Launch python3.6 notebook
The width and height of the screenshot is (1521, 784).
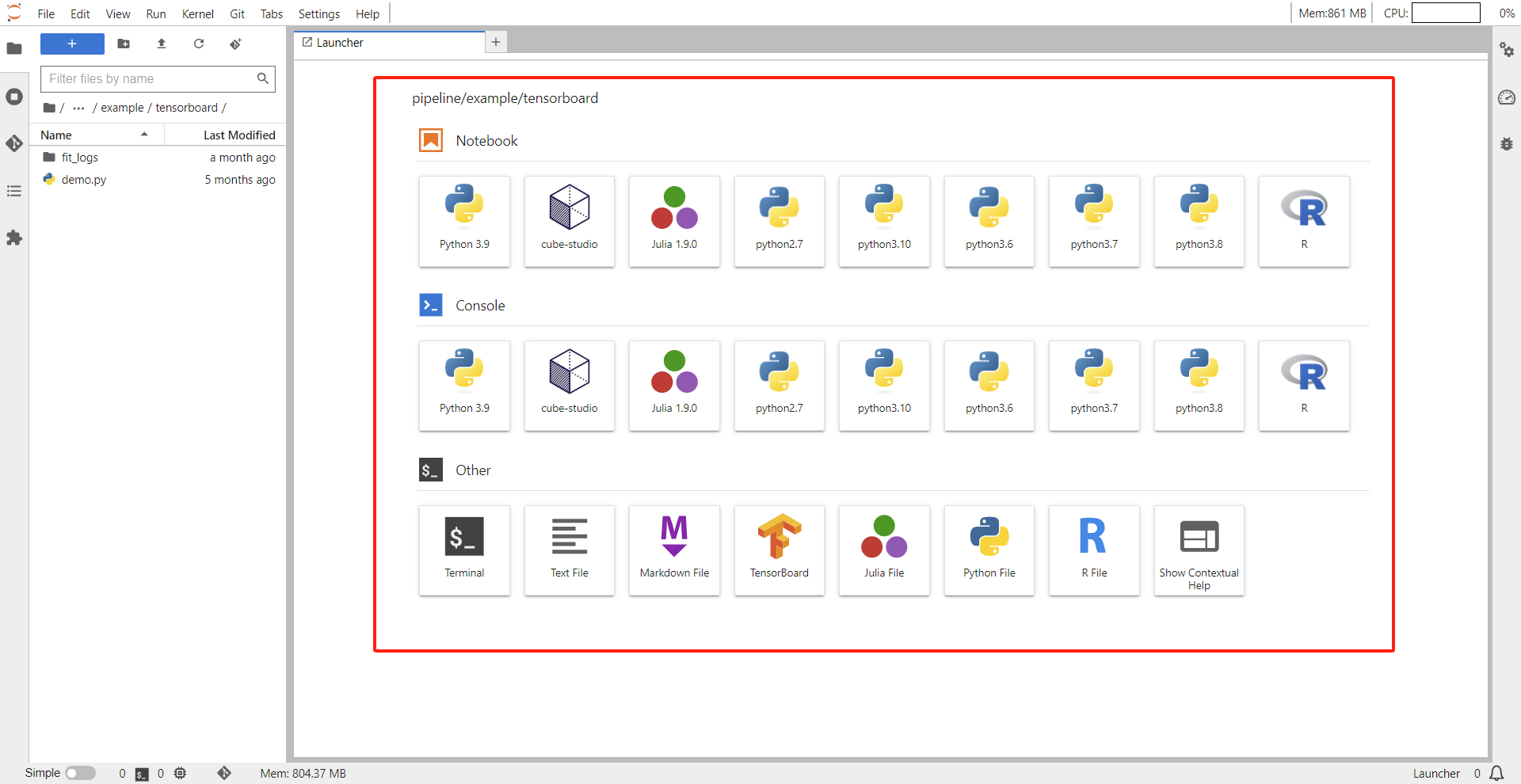pos(989,221)
